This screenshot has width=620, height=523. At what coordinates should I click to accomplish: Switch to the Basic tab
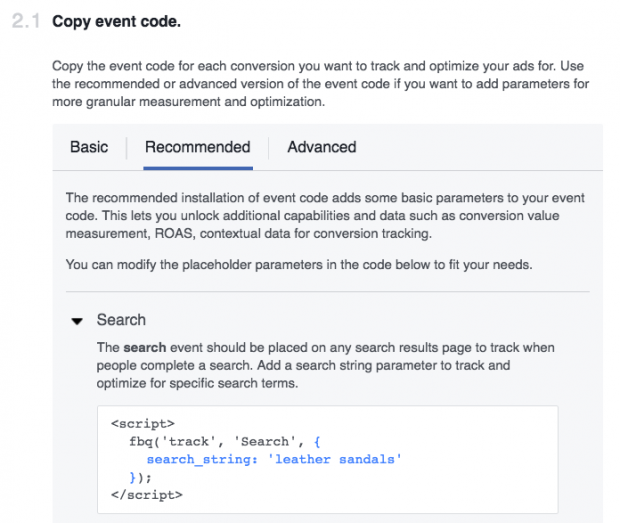click(x=89, y=147)
